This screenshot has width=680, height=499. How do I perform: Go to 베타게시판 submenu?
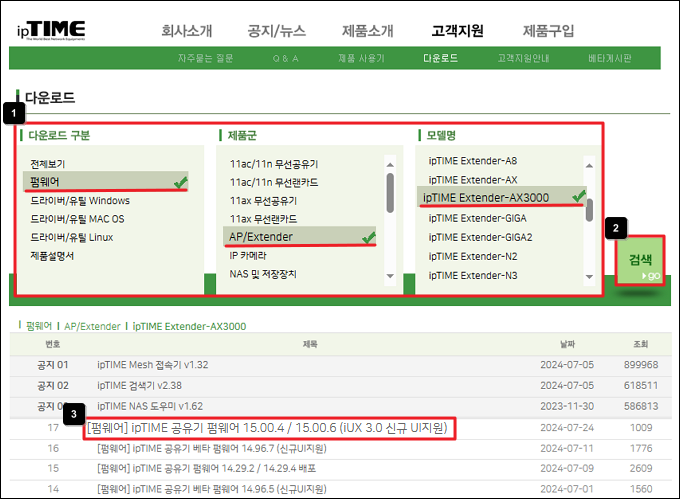610,58
